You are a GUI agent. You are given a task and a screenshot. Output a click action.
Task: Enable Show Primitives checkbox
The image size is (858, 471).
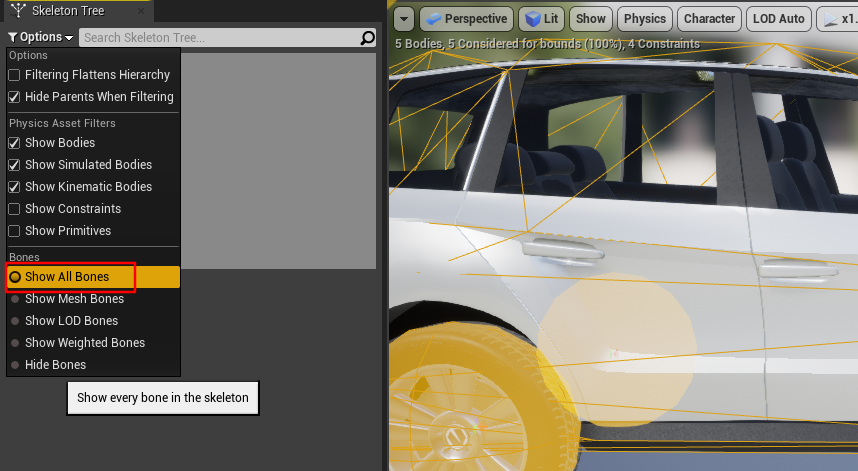[14, 231]
